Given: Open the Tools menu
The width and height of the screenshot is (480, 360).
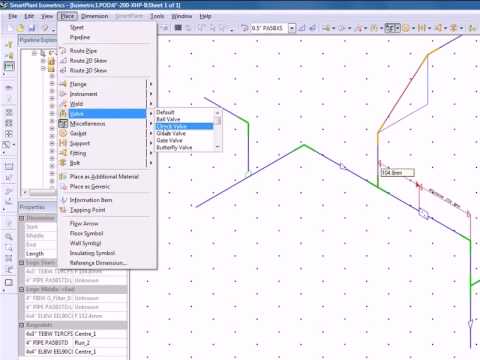Looking at the screenshot, I should tap(157, 16).
